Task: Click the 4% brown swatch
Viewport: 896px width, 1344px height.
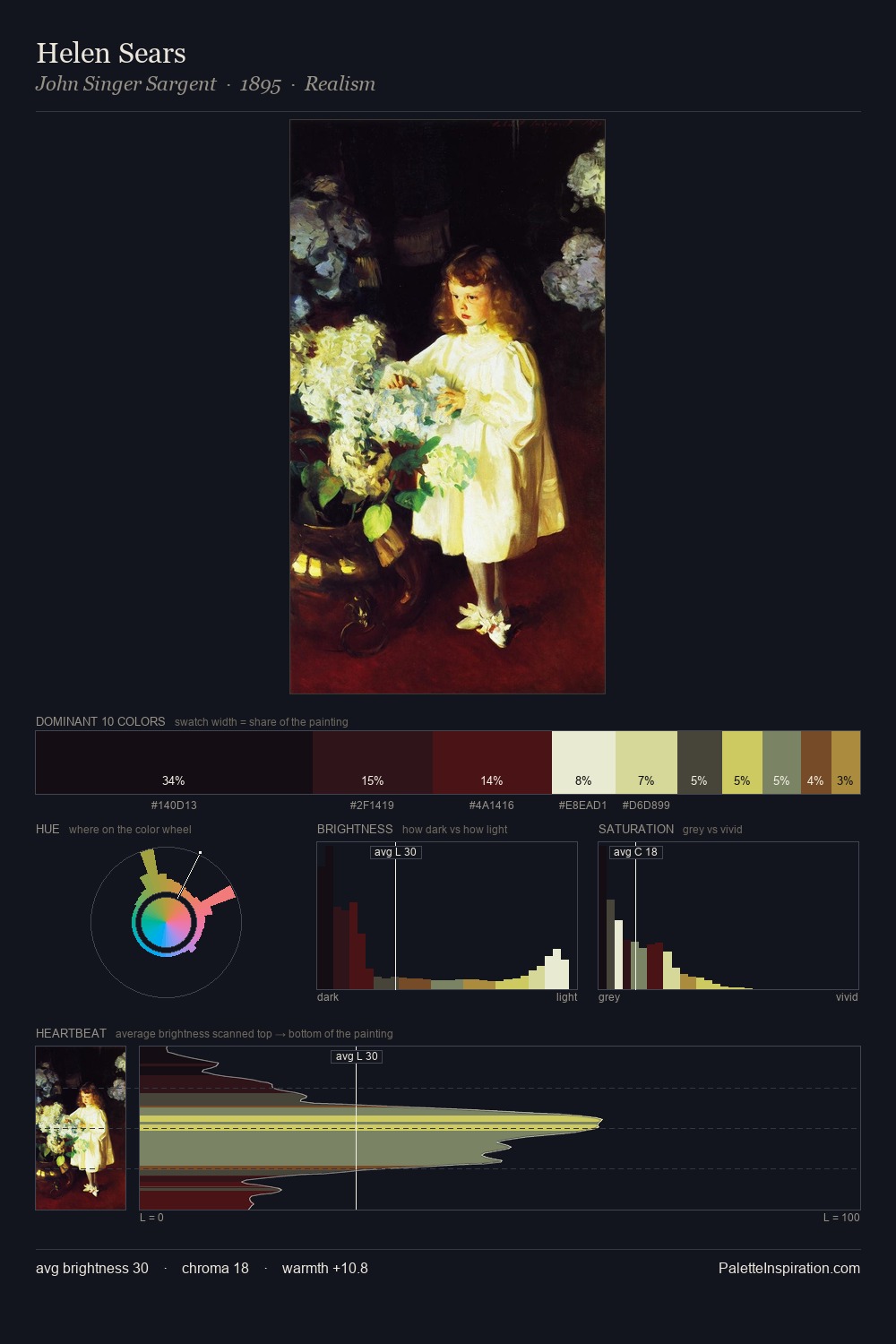Action: [x=816, y=762]
